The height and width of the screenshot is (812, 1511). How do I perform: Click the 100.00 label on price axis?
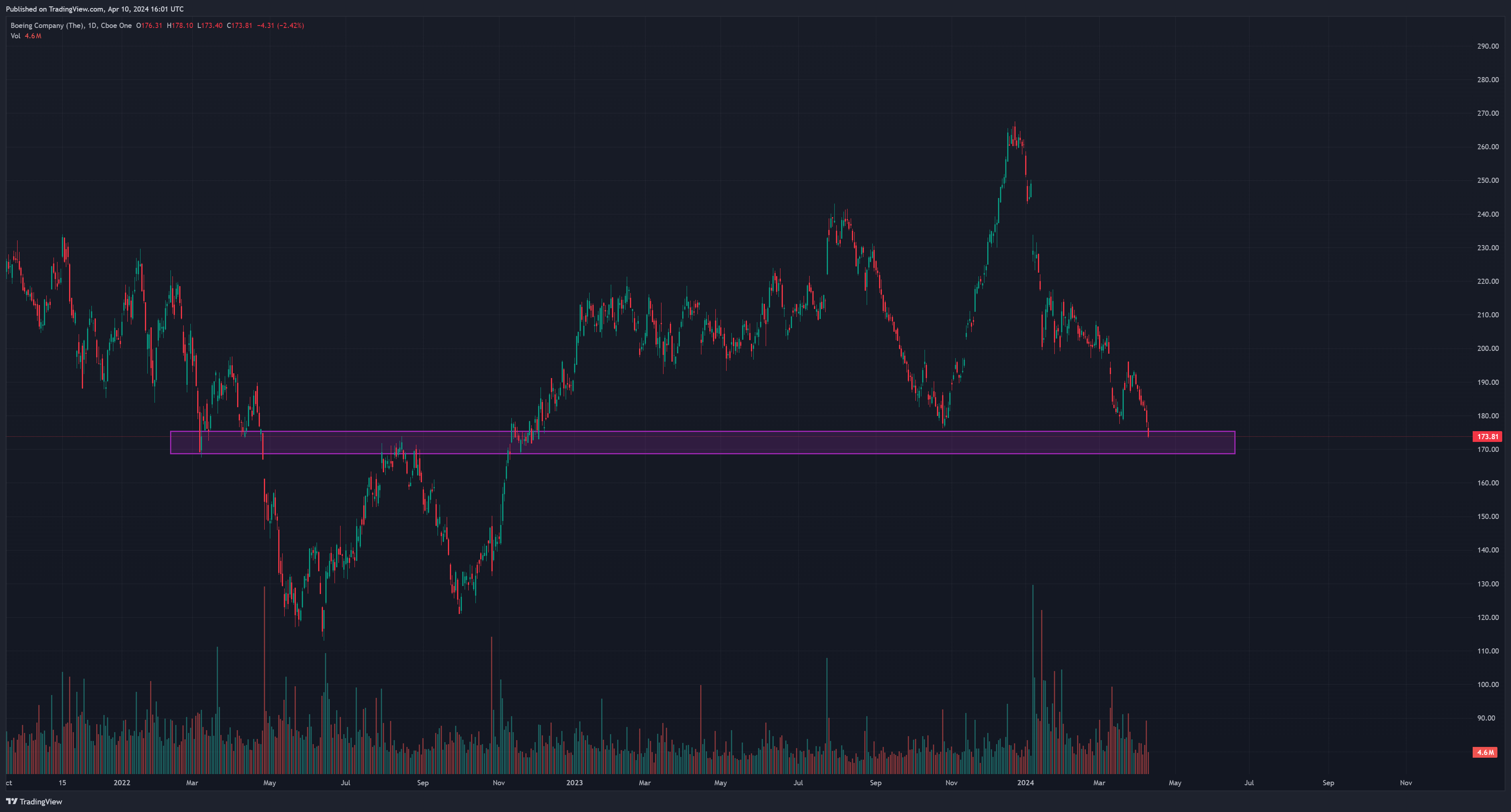click(1487, 685)
